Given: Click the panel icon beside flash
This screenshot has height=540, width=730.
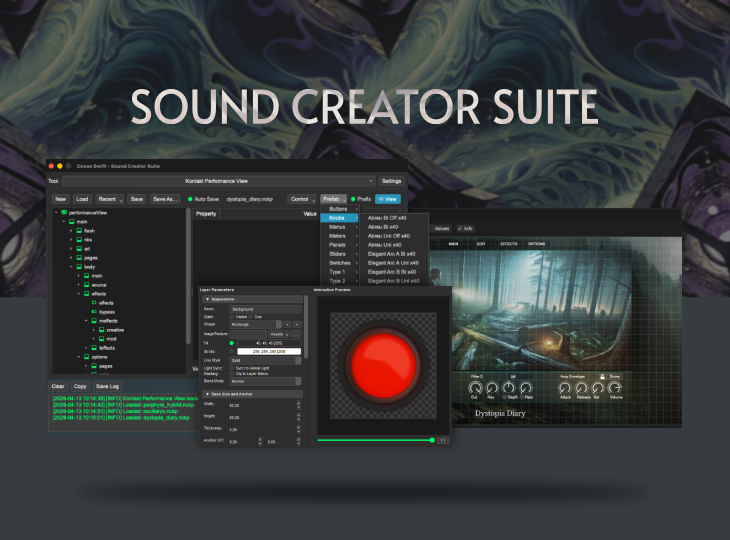Looking at the screenshot, I should [x=79, y=231].
